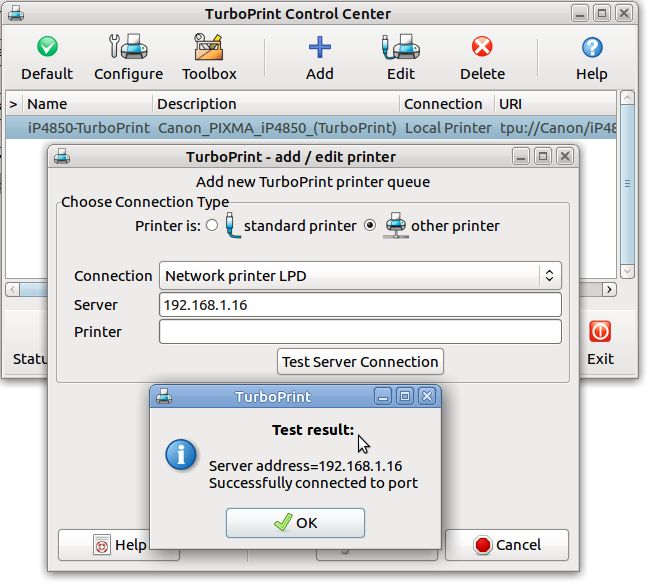Click the empty Printer name field

tap(360, 332)
